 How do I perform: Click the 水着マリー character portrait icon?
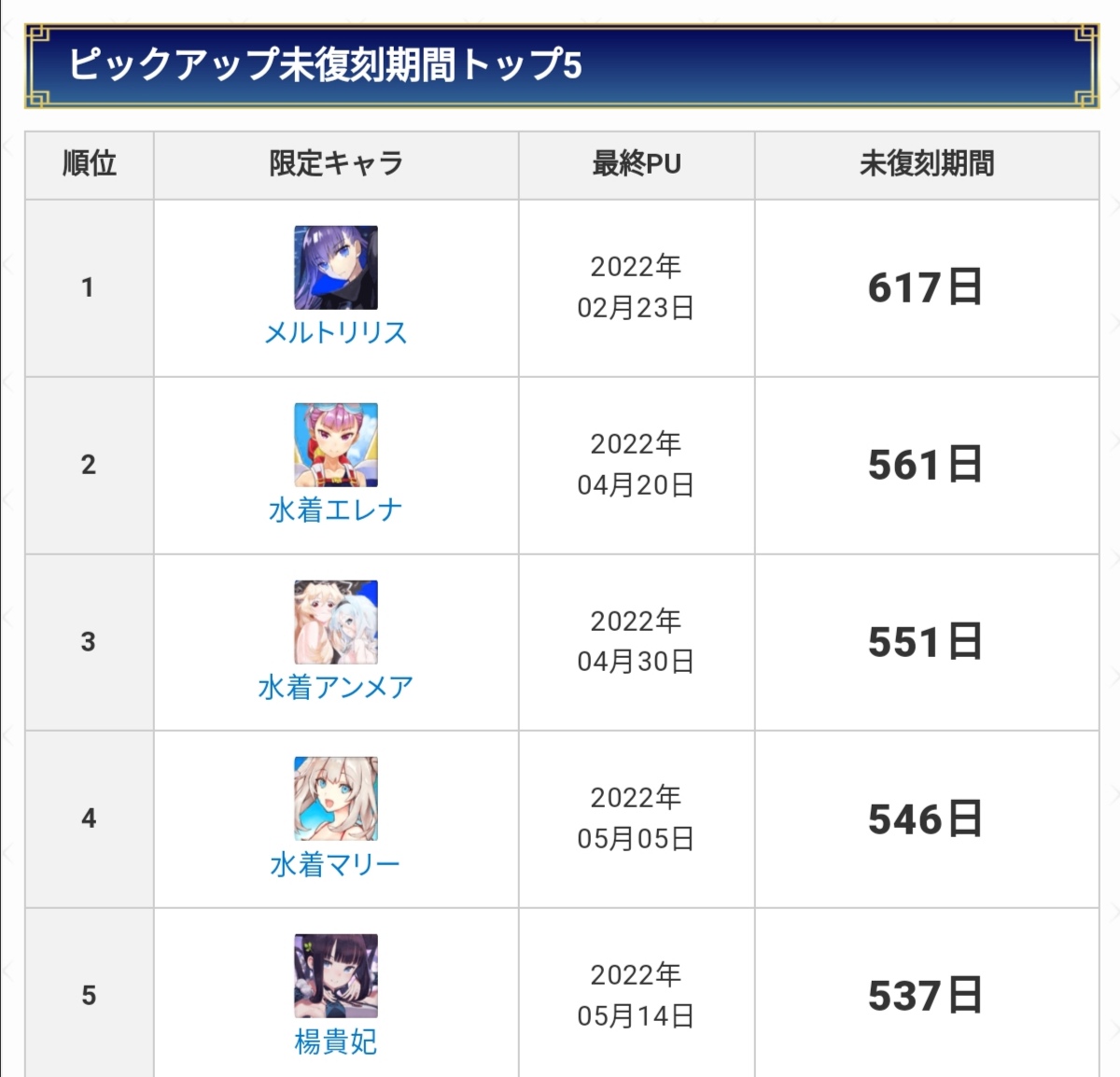pyautogui.click(x=336, y=799)
